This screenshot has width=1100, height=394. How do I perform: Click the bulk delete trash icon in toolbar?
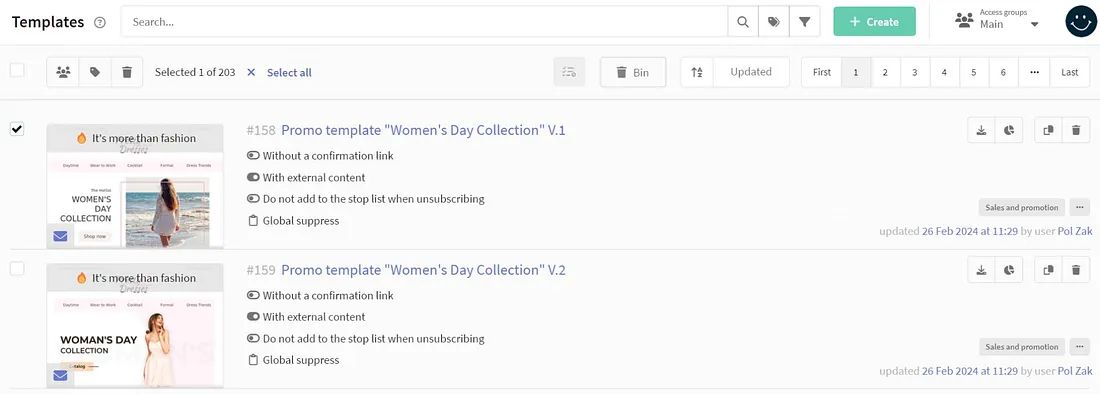[127, 72]
